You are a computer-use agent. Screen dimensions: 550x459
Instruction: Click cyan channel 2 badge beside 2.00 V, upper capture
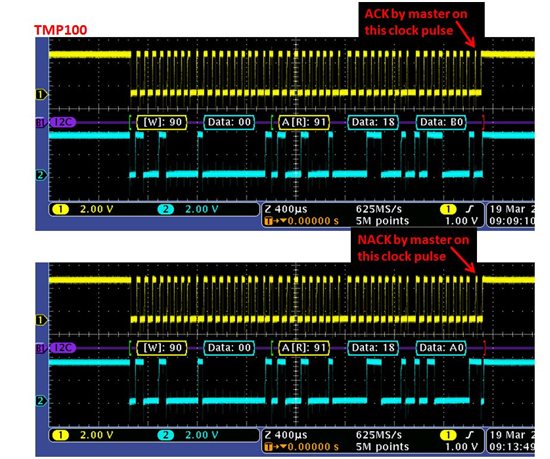(x=166, y=209)
